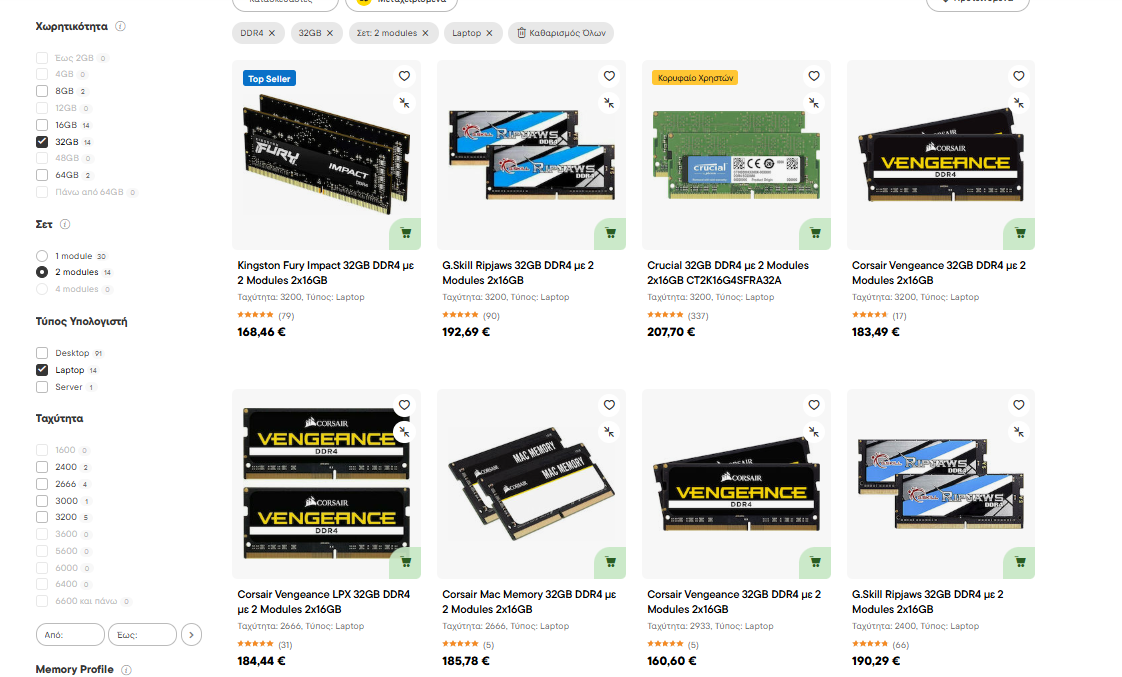Enable the Desktop computer type checkbox
This screenshot has height=677, width=1122.
pyautogui.click(x=42, y=353)
